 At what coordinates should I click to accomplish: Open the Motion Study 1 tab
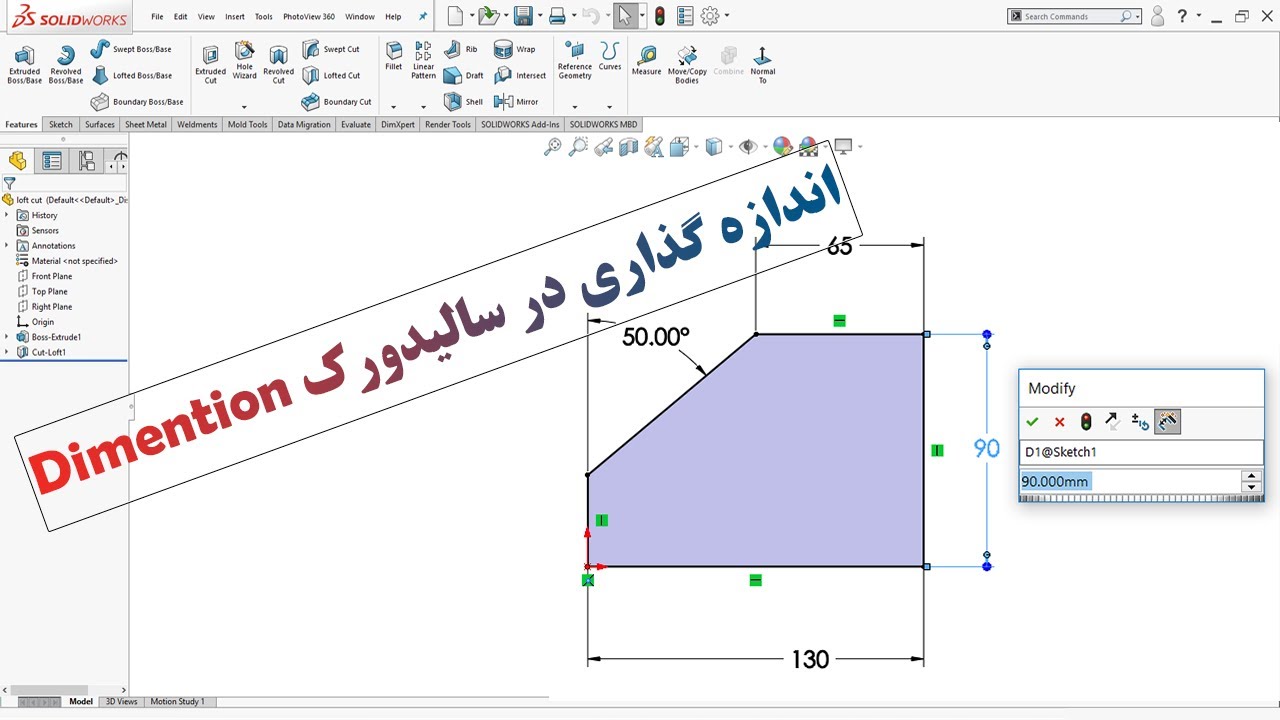pos(177,702)
